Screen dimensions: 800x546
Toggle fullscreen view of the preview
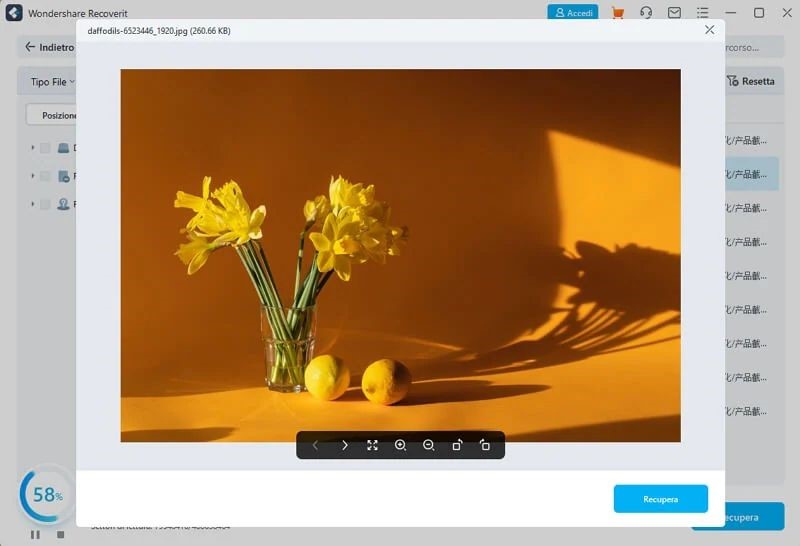[372, 445]
